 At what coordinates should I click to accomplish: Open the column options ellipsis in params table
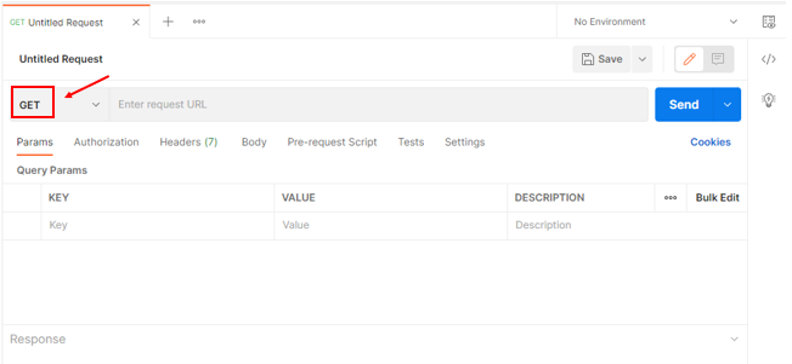[670, 198]
